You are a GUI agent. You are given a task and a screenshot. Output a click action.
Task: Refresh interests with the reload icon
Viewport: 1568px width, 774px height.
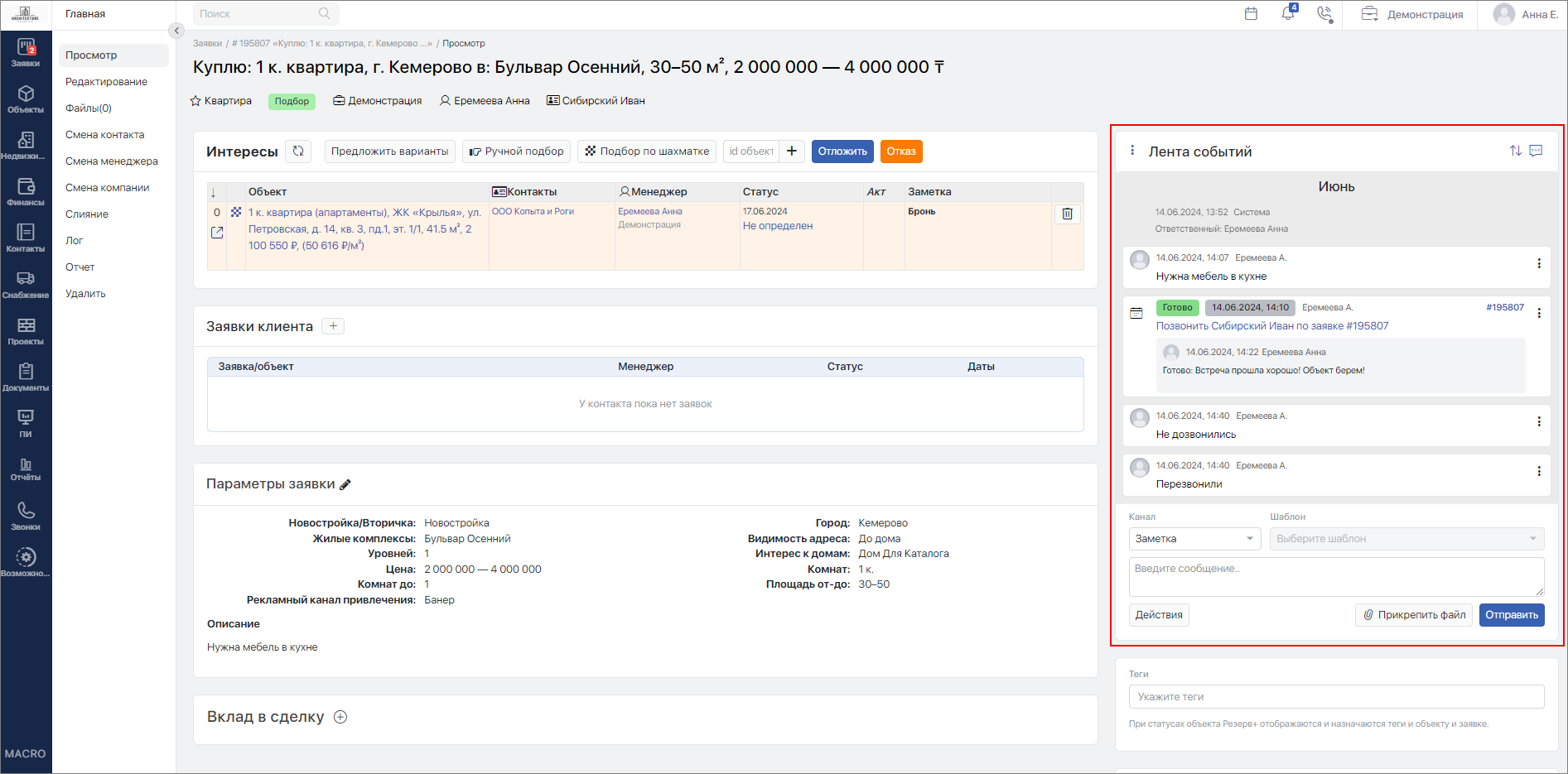[x=298, y=151]
